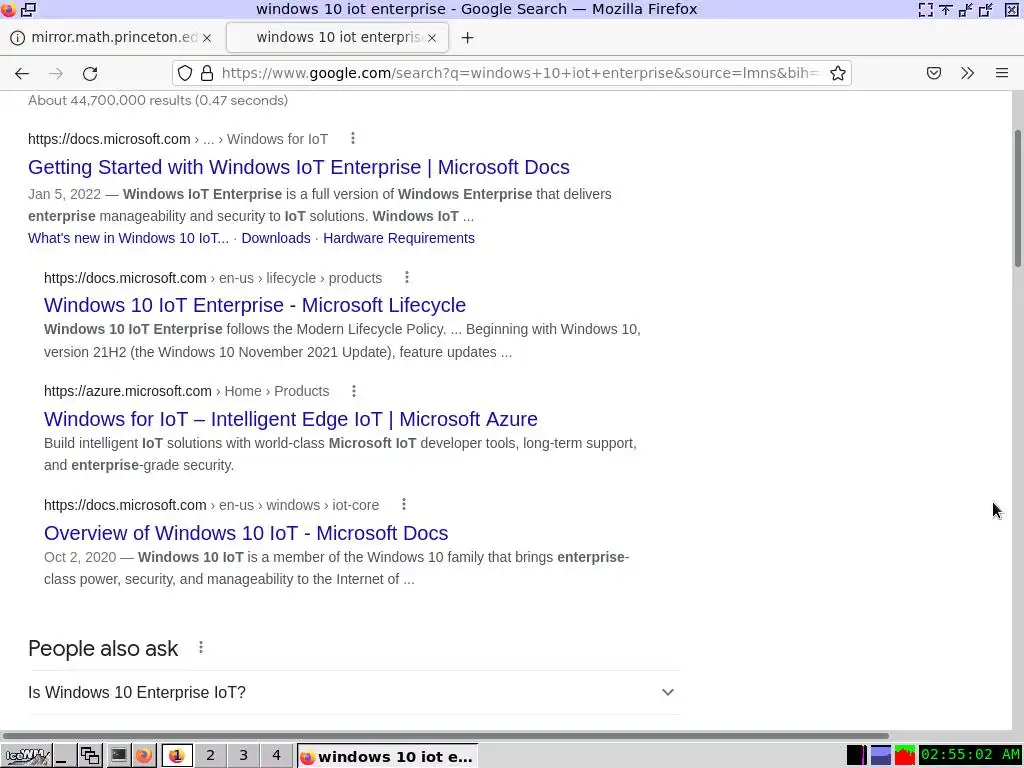Open Overview of Windows 10 IoT link
This screenshot has width=1024, height=768.
(x=246, y=533)
